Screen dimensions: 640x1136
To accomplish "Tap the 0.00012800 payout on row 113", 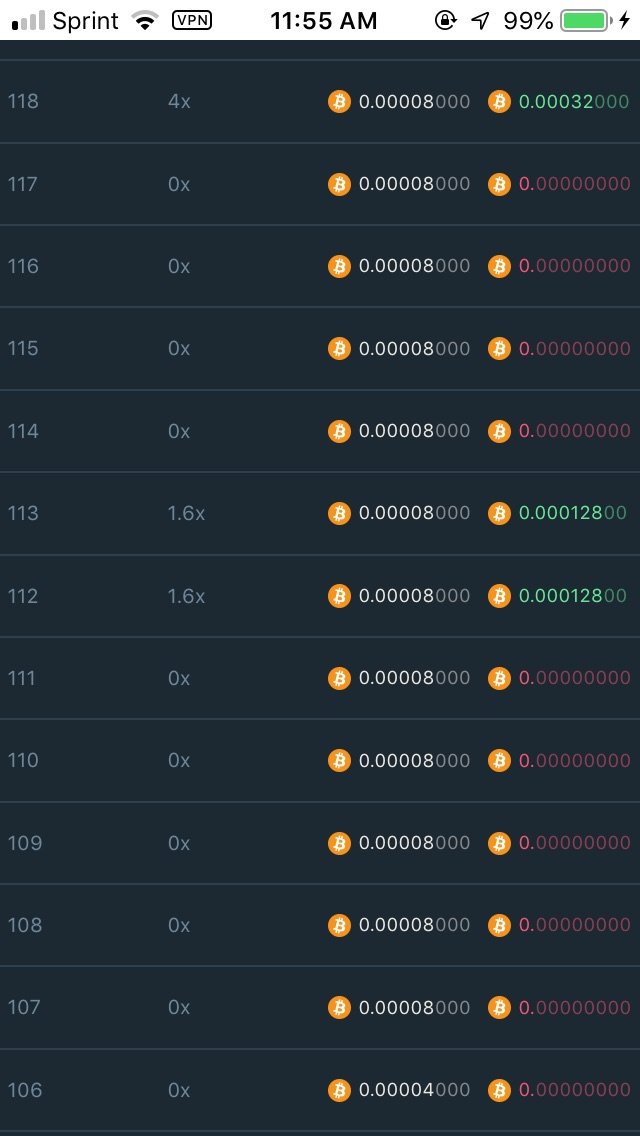I will coord(572,513).
